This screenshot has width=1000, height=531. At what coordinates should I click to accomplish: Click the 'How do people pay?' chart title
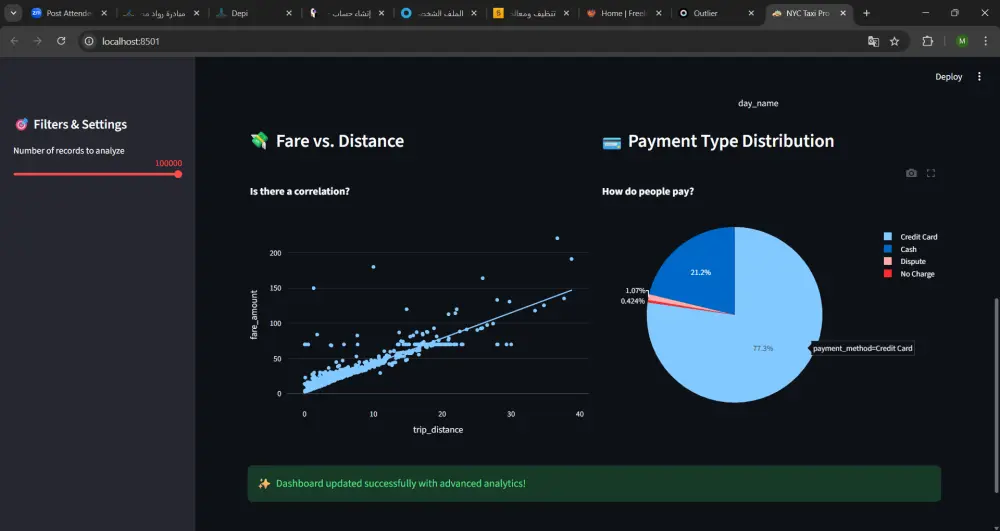click(648, 191)
